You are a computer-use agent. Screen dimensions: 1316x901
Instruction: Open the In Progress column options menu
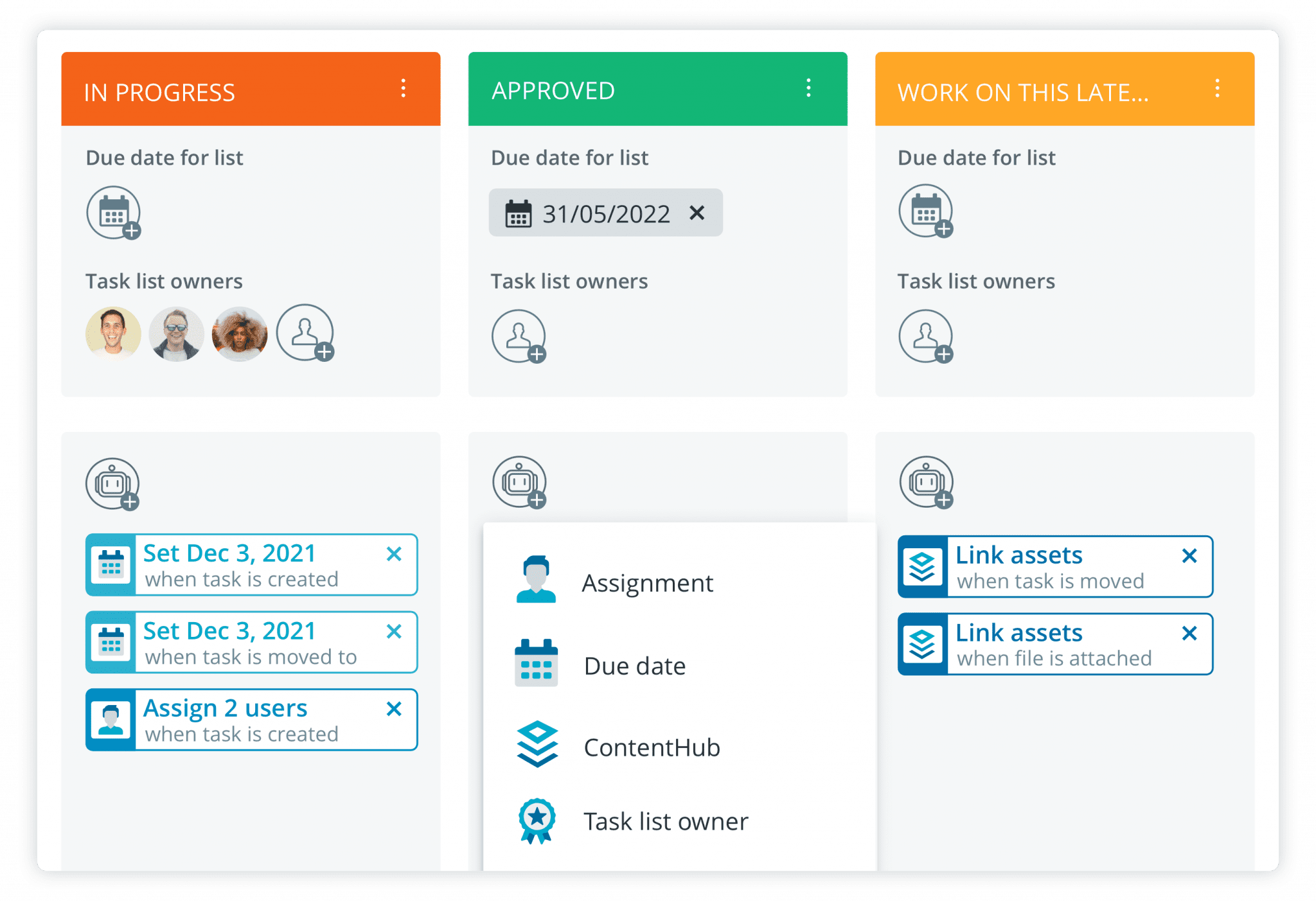click(x=404, y=89)
